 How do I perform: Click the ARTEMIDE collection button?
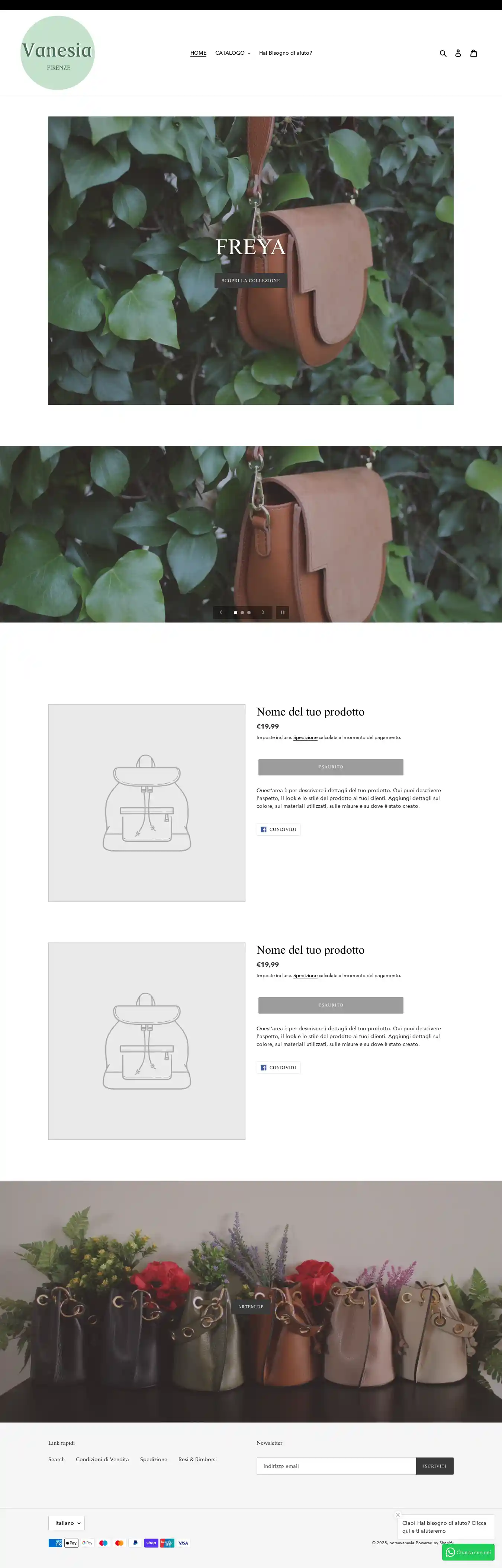(x=251, y=1307)
